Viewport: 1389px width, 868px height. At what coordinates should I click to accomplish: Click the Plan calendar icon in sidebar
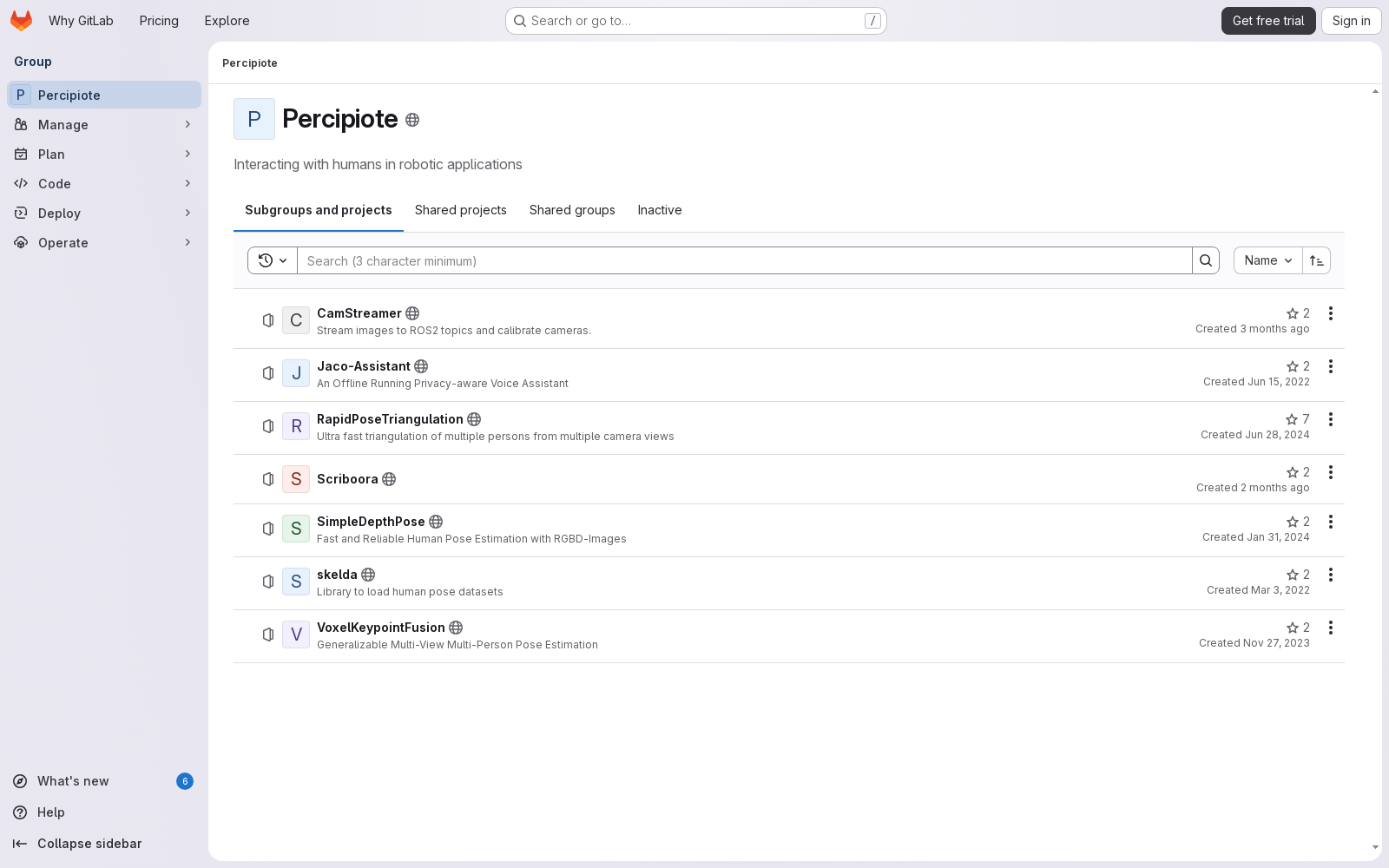pyautogui.click(x=21, y=154)
